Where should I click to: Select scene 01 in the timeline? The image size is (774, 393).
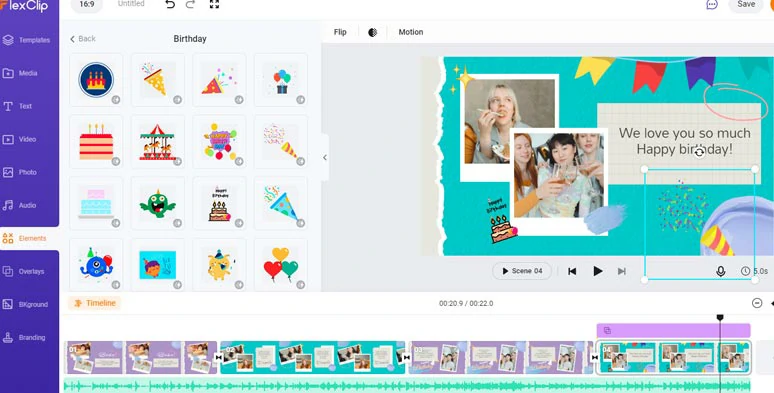141,357
